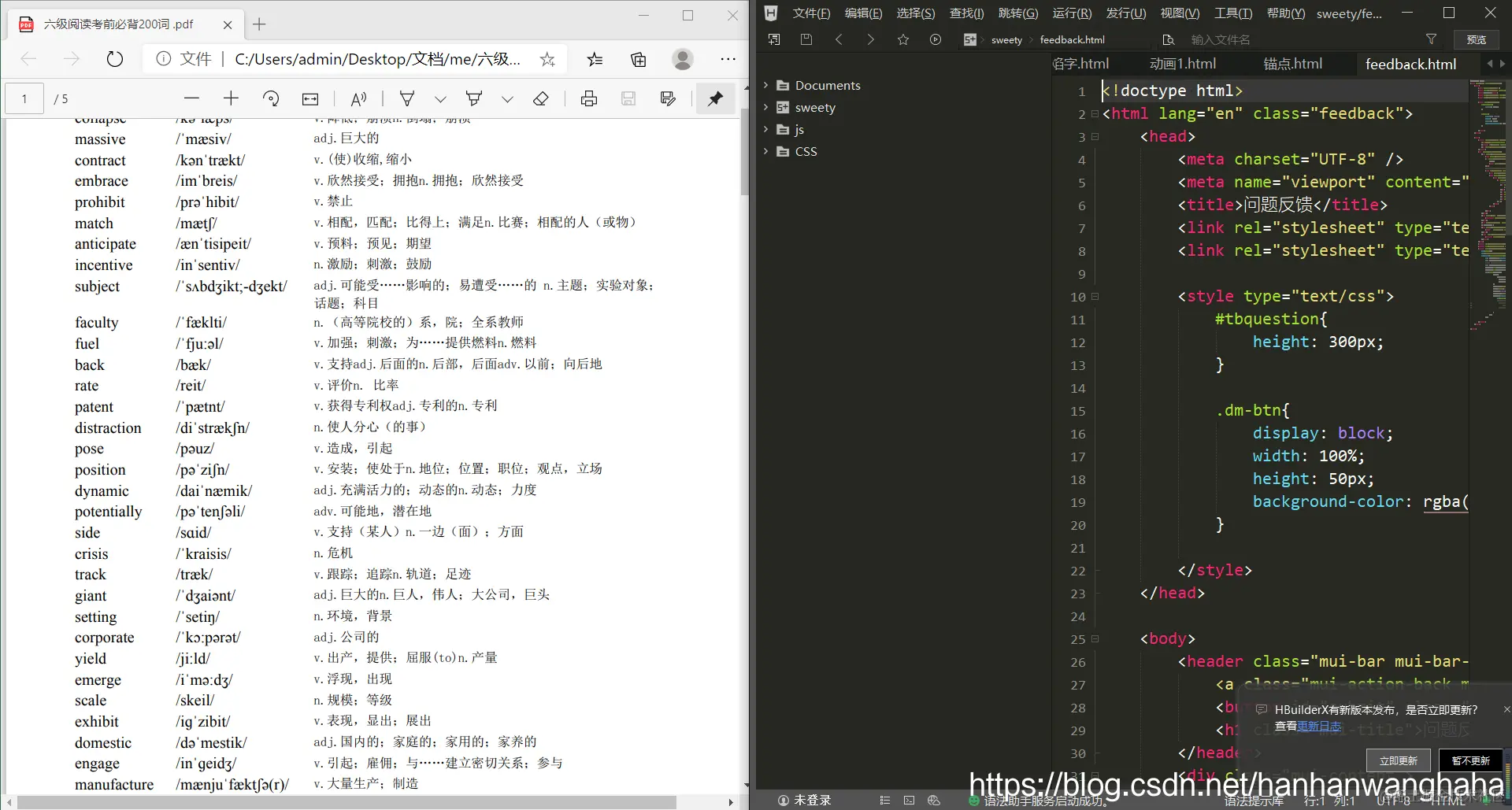The image size is (1512, 810).
Task: Click HBuilderX save icon
Action: pyautogui.click(x=806, y=39)
